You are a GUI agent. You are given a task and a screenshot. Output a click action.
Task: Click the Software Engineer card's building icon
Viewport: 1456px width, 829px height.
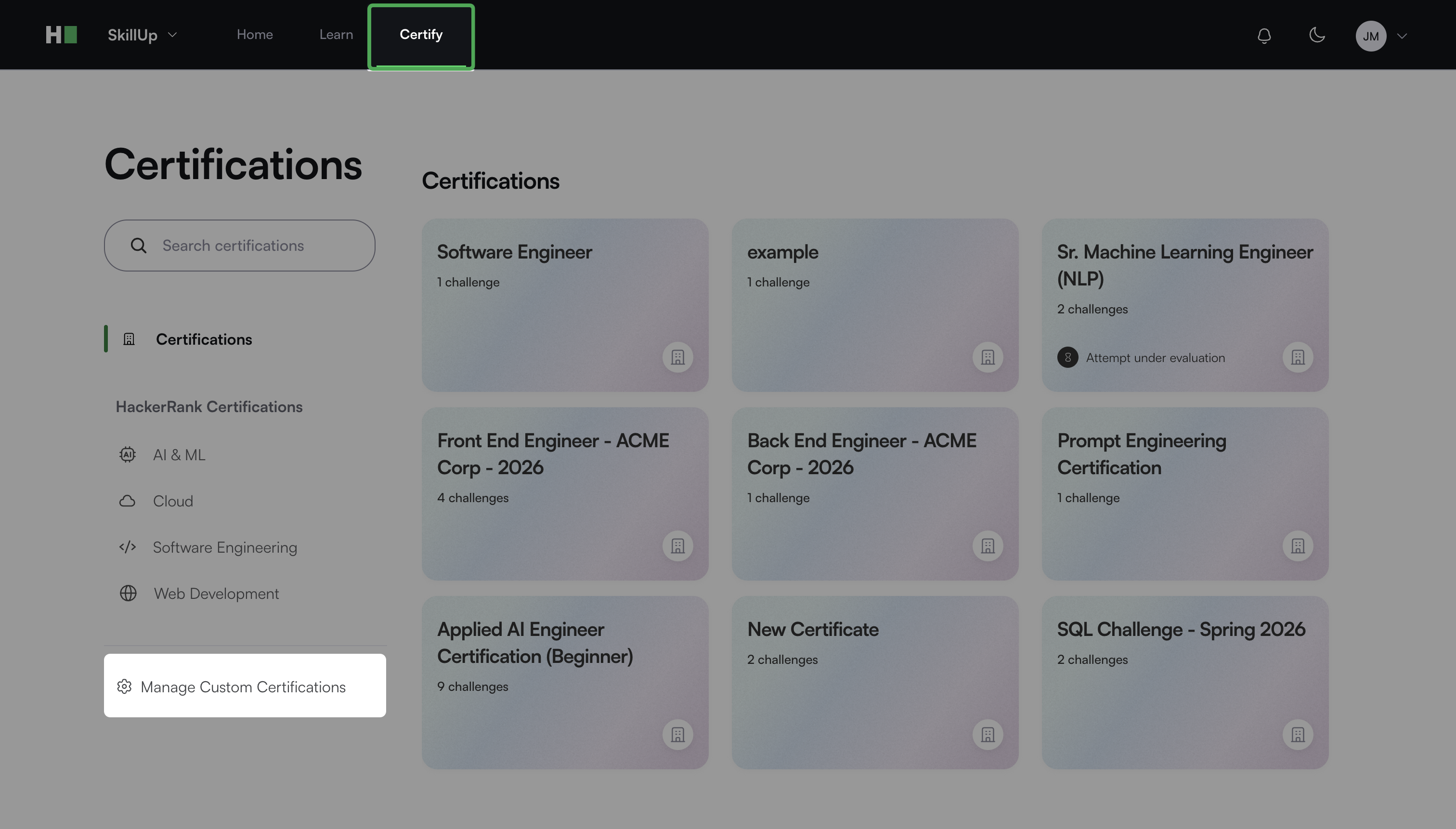tap(677, 358)
